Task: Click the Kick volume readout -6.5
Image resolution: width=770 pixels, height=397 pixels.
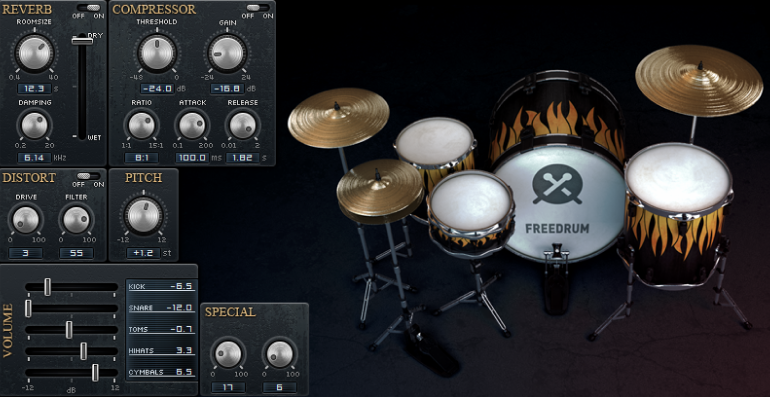Action: pos(161,286)
